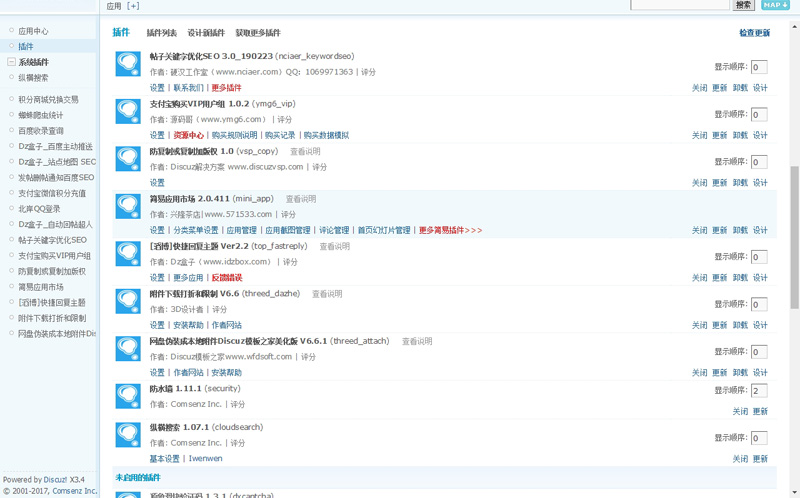Open 分类菜单设置 for 简易应用市场

click(196, 230)
